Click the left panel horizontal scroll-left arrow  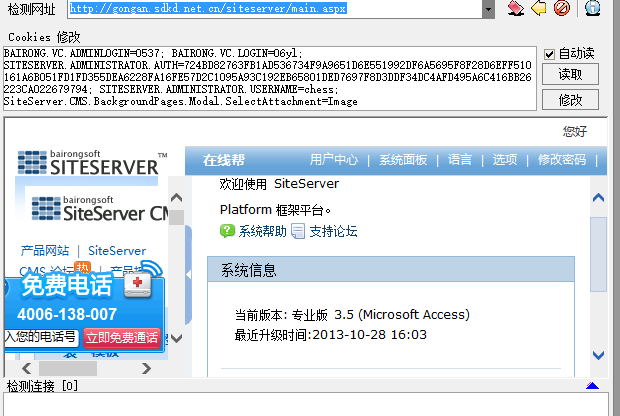(26, 369)
